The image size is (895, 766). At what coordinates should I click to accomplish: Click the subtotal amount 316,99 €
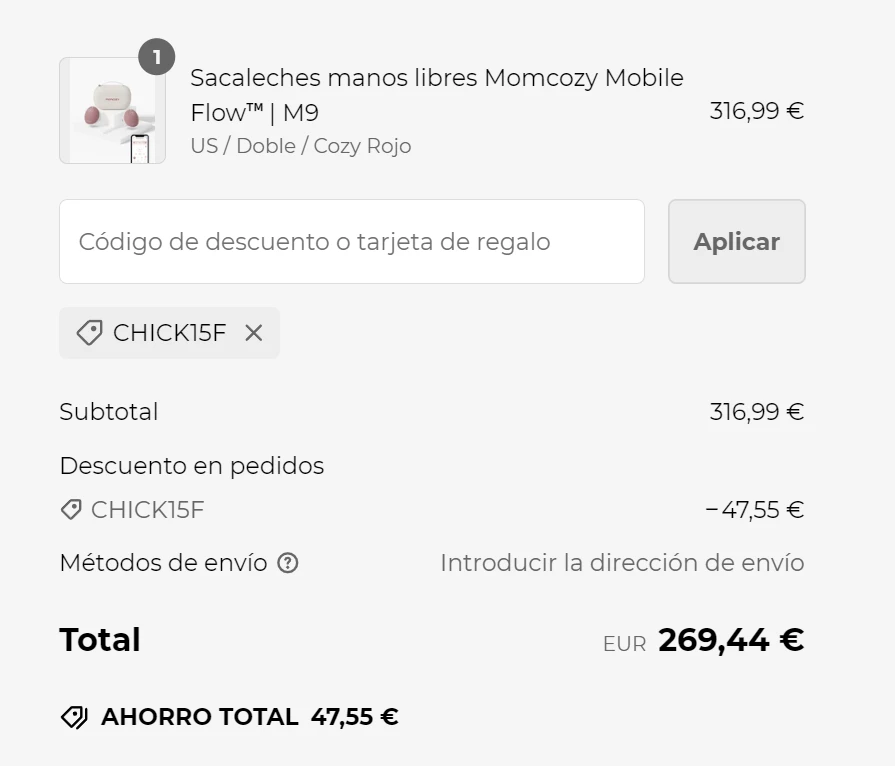tap(756, 412)
